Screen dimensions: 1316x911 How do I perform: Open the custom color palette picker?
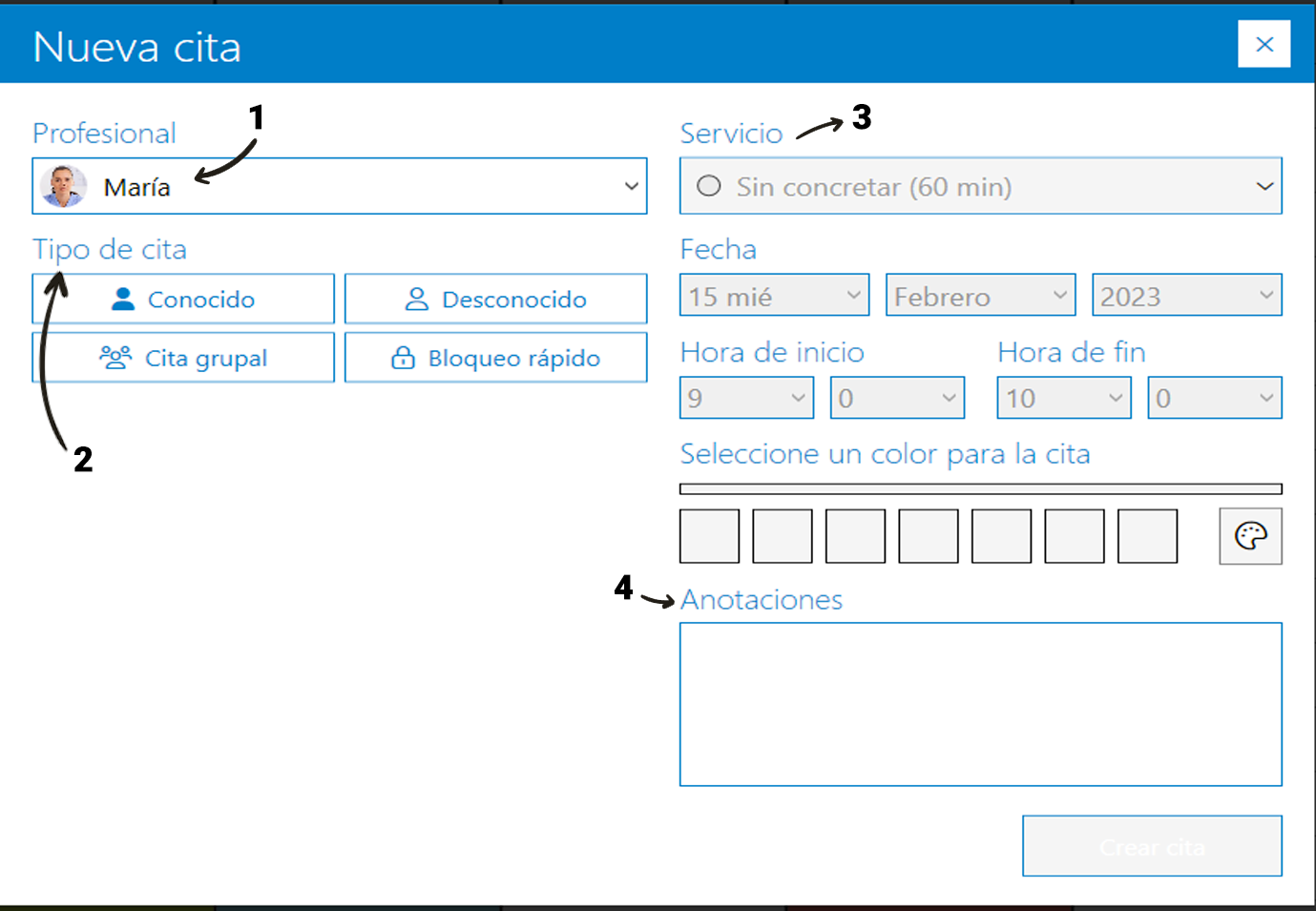pyautogui.click(x=1250, y=535)
